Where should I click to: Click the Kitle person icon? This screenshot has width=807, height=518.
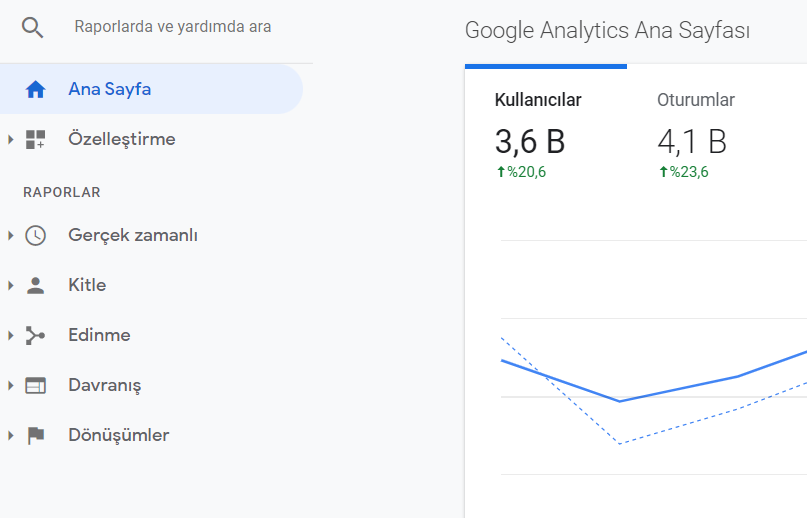click(36, 285)
